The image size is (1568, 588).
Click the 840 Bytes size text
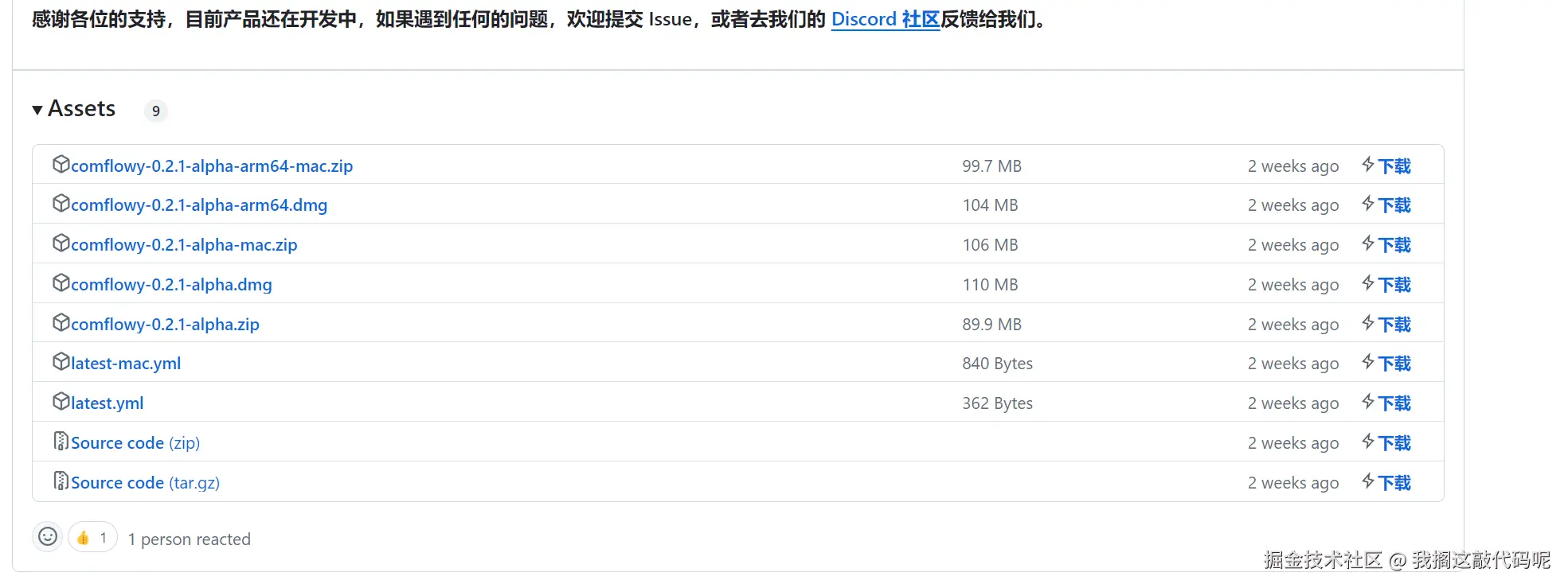click(997, 364)
